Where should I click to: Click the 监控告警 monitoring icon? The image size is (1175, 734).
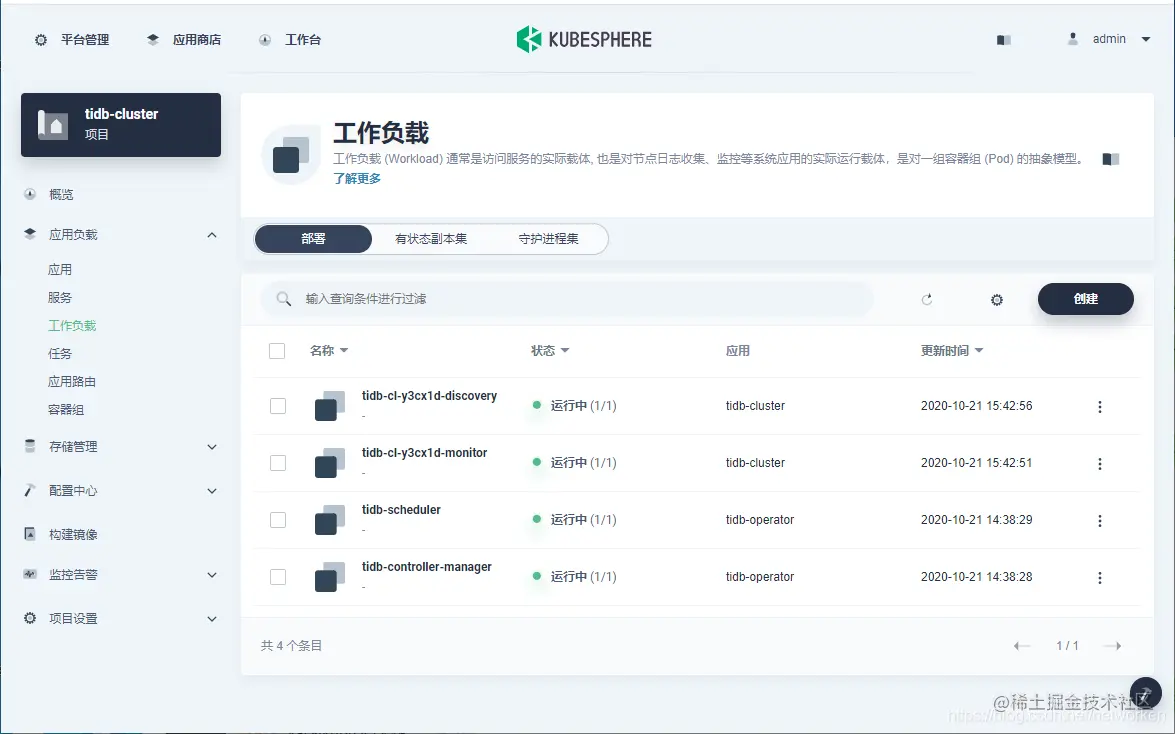click(30, 574)
